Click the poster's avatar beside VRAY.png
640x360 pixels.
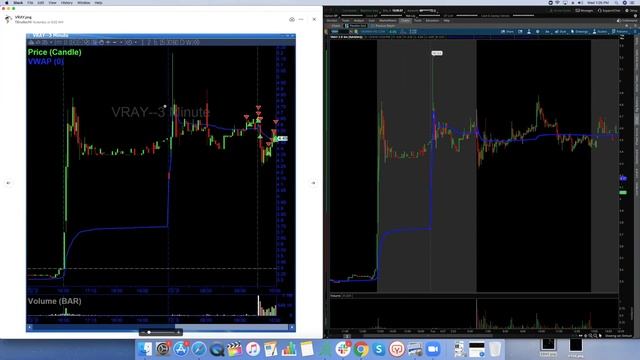[8, 19]
